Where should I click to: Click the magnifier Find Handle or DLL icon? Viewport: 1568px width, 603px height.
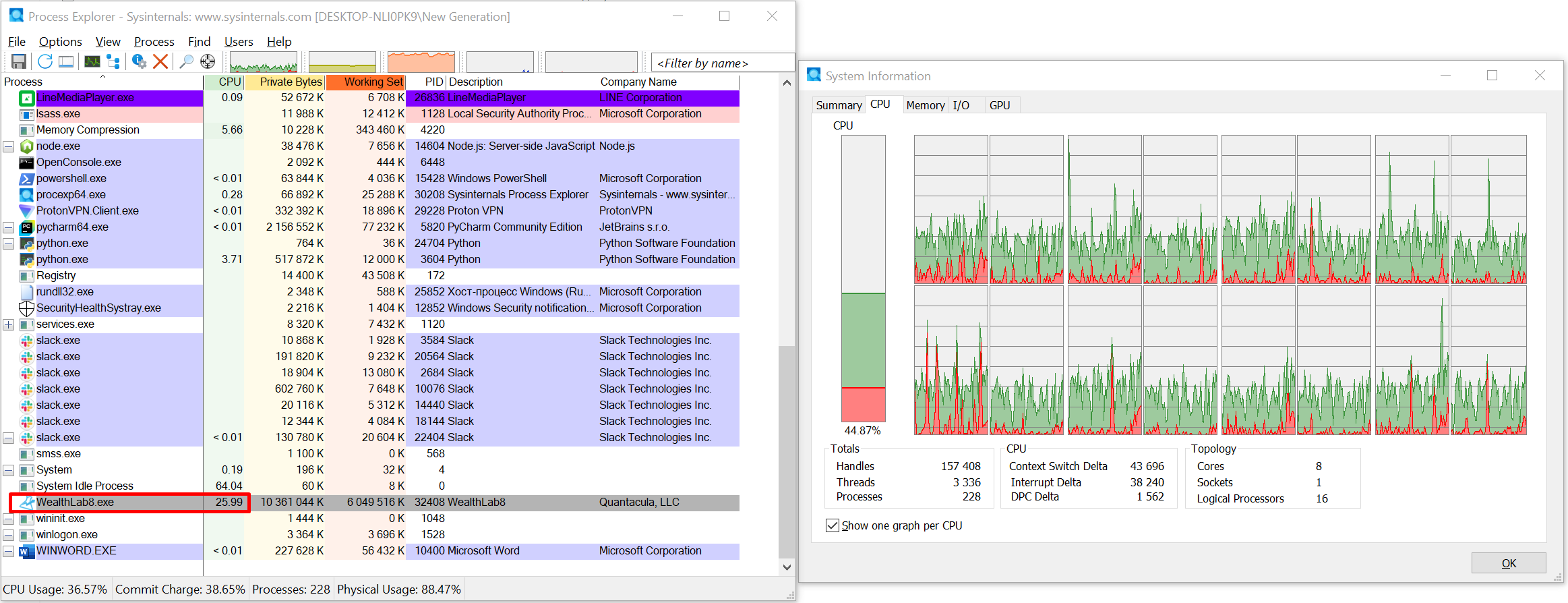coord(186,62)
